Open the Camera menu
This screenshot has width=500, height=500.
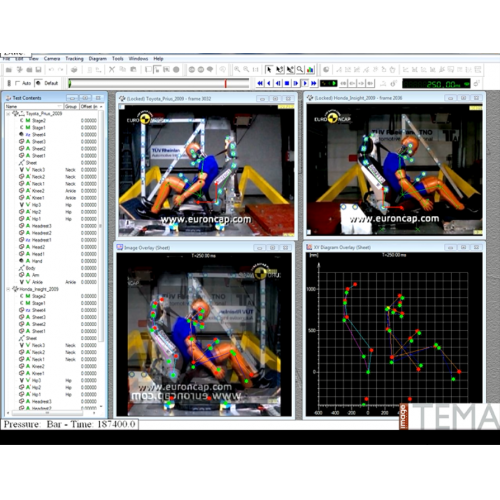coord(52,59)
